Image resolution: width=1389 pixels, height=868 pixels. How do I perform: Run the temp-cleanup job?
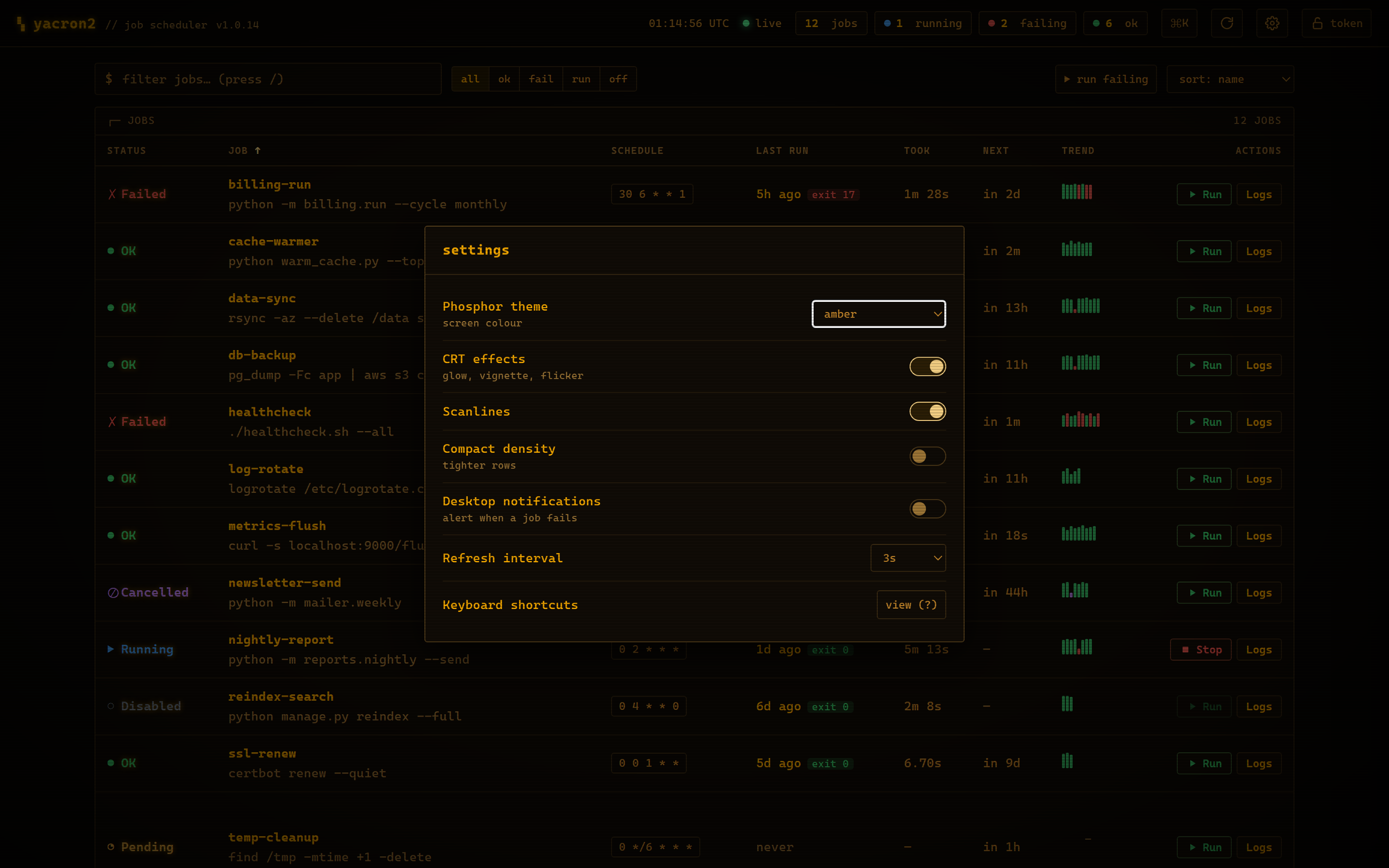(1204, 847)
